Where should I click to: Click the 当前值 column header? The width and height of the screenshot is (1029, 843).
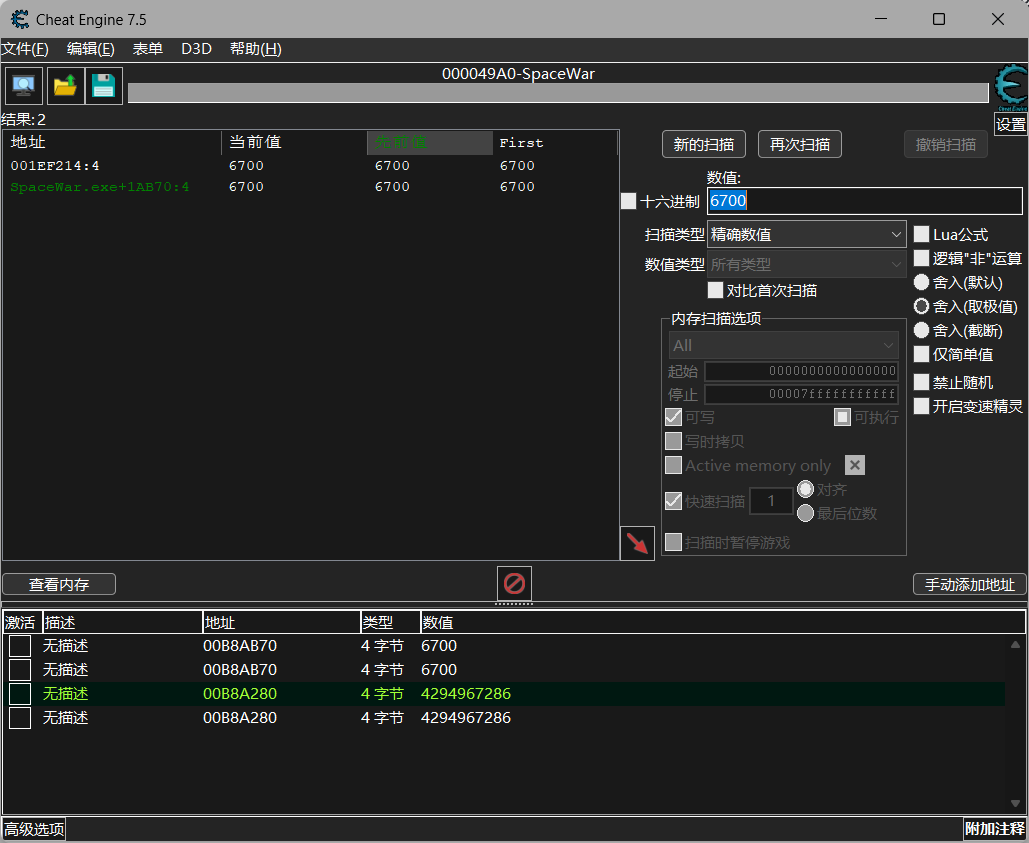point(294,142)
